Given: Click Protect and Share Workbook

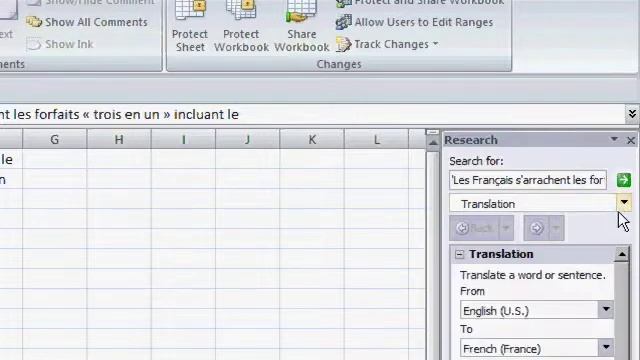Looking at the screenshot, I should 420,3.
